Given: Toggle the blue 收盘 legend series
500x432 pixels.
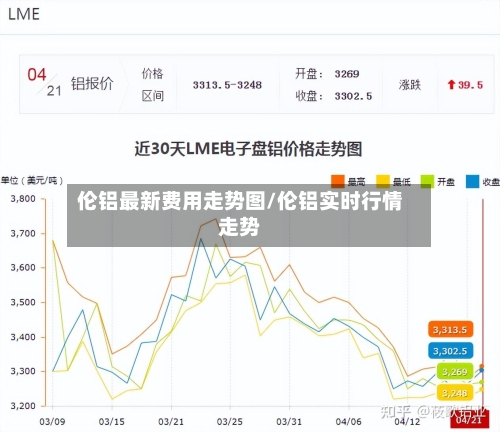Looking at the screenshot, I should tap(483, 182).
